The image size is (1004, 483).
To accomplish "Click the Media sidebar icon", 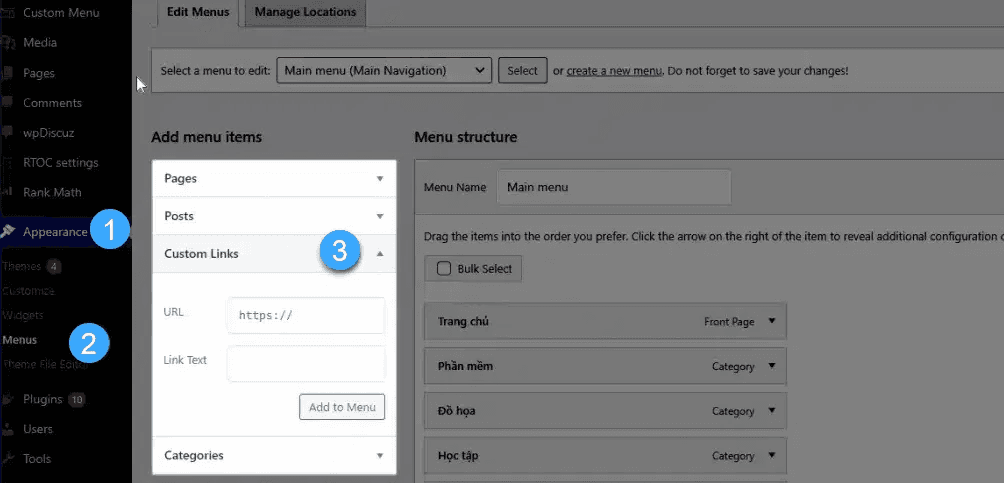I will (8, 42).
